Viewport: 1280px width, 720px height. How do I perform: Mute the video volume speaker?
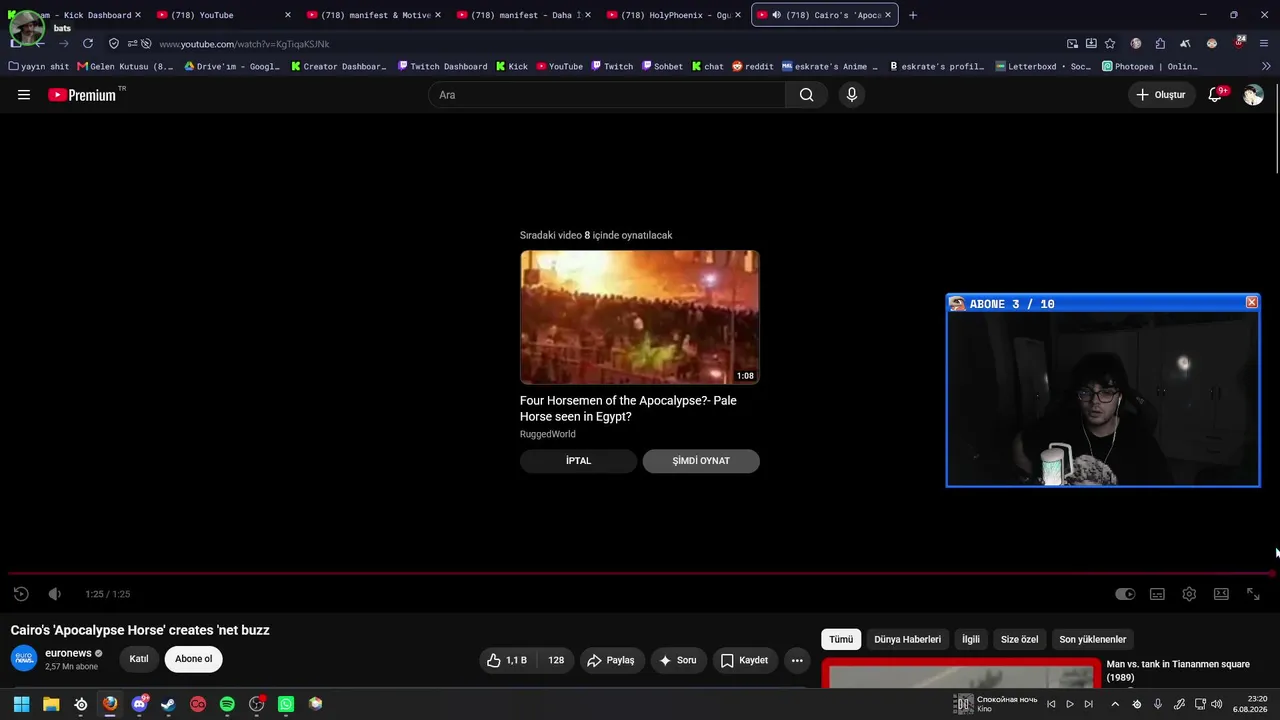(x=55, y=594)
